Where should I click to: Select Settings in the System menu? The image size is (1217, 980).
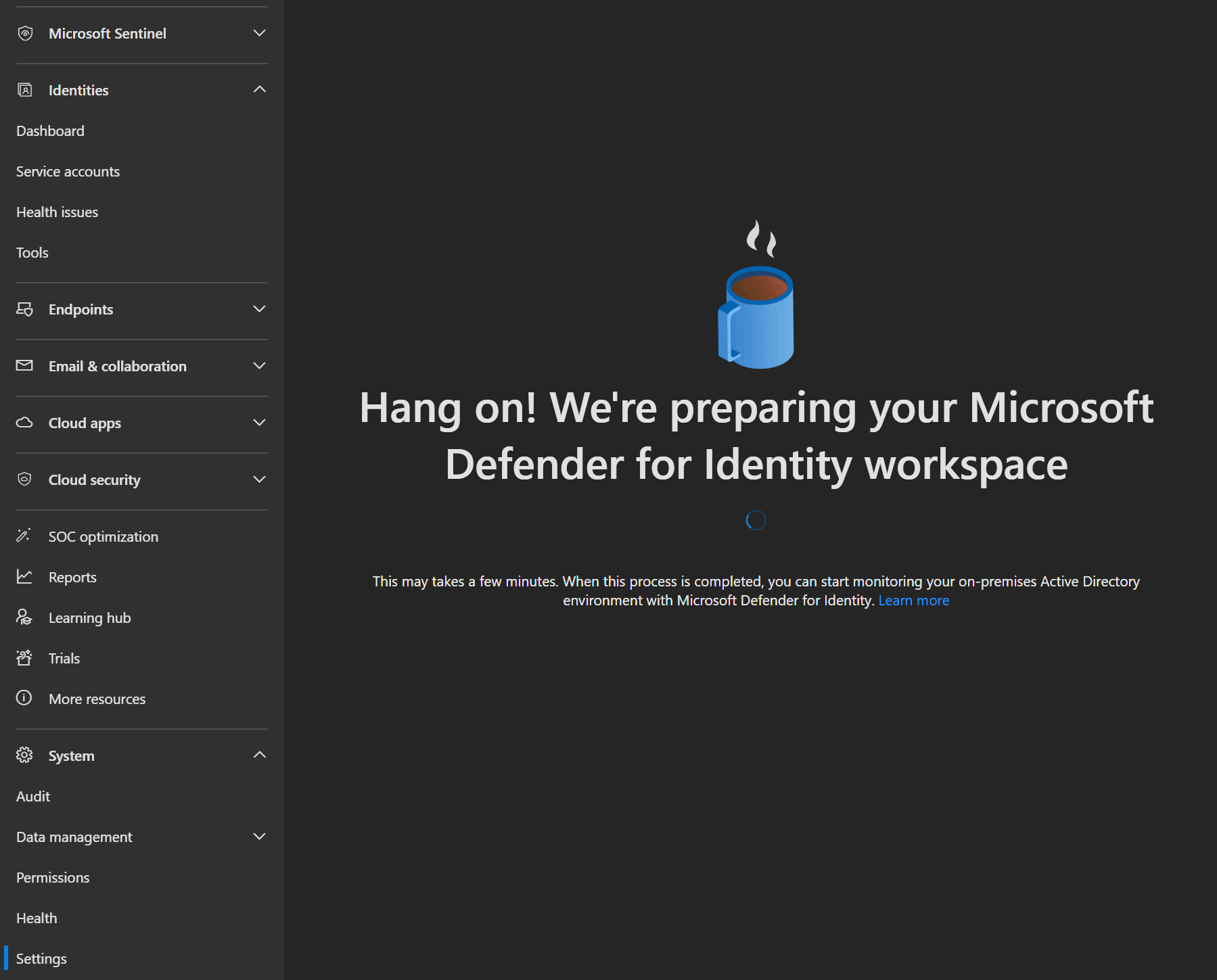(41, 959)
